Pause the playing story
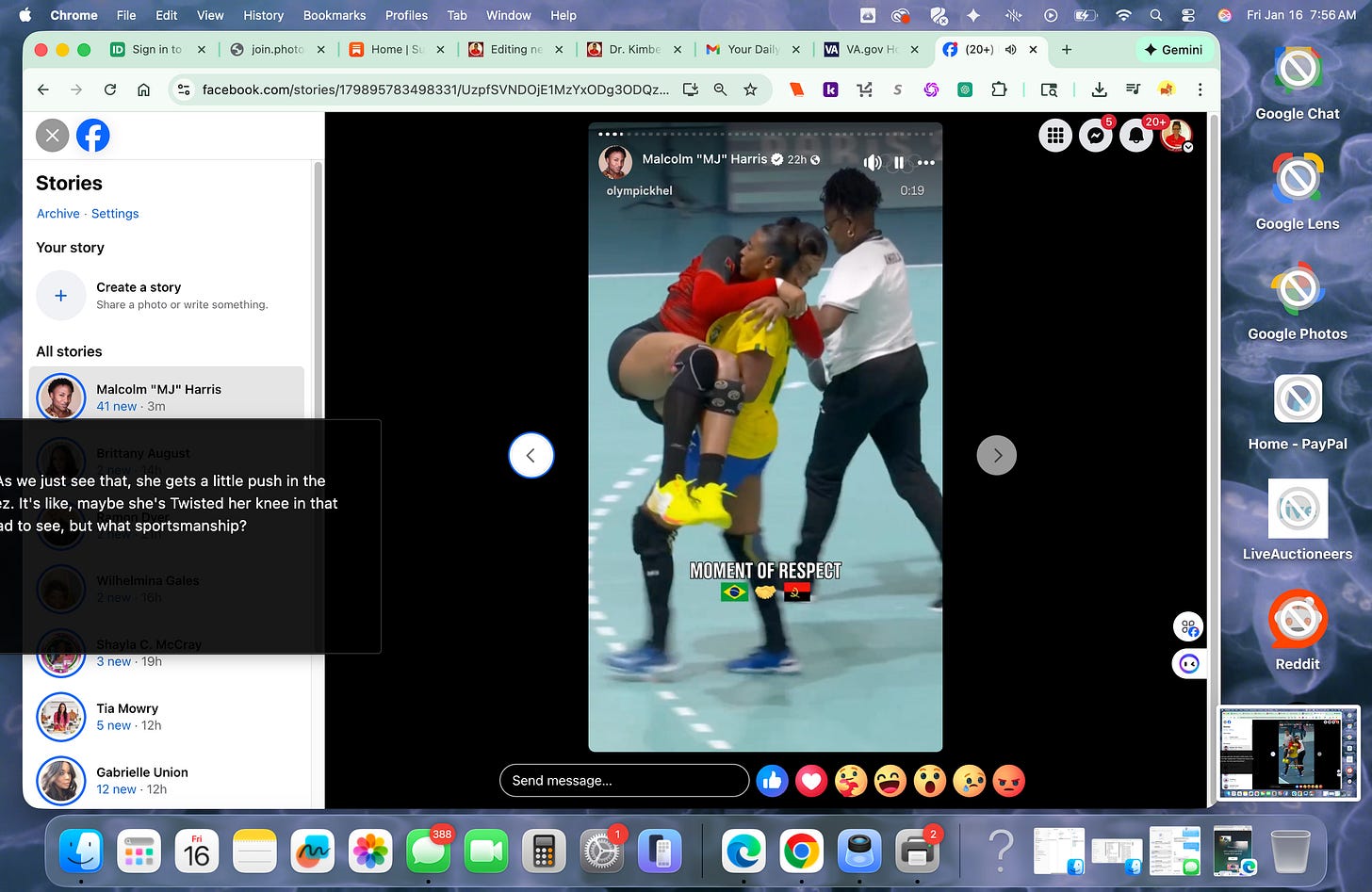This screenshot has width=1372, height=892. [899, 162]
